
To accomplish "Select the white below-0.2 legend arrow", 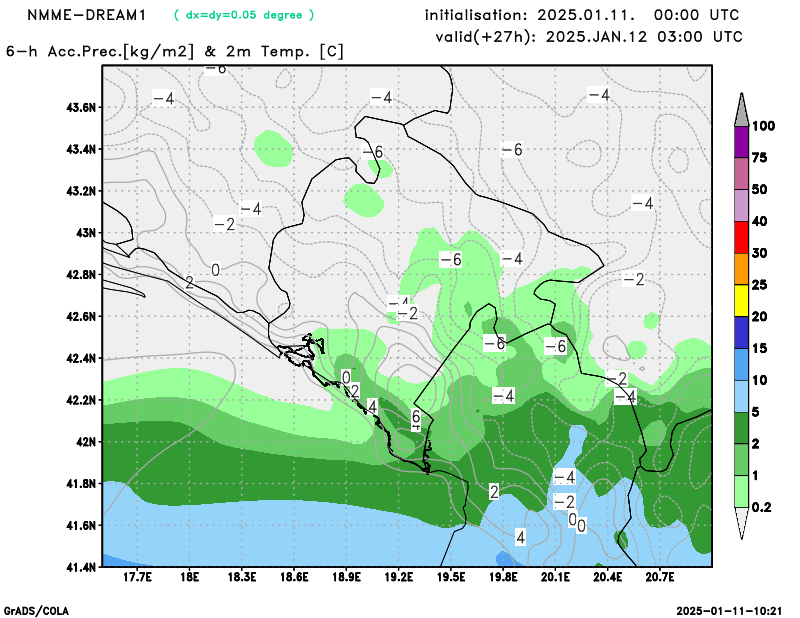I will click(x=741, y=521).
